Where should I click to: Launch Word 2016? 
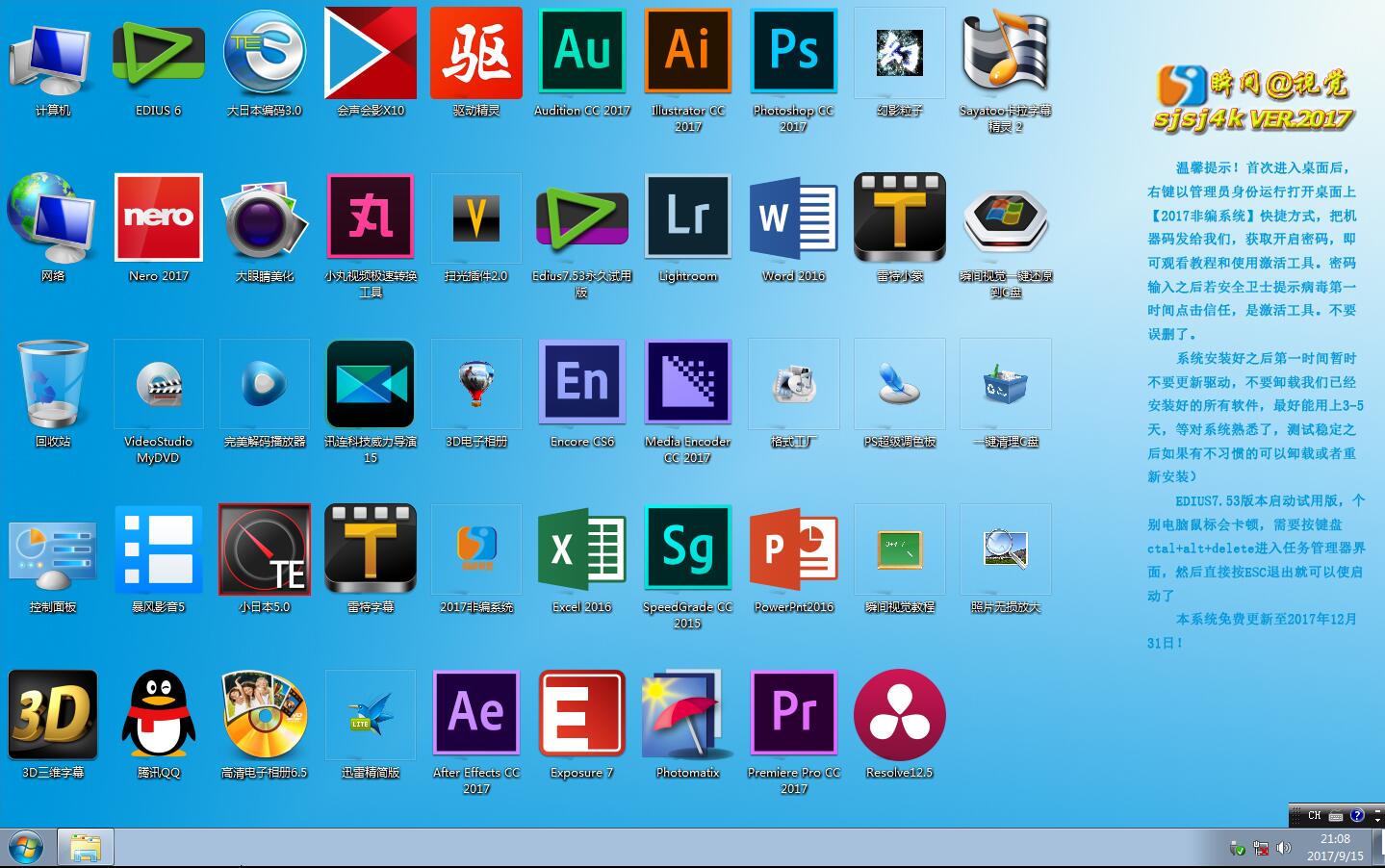[x=794, y=218]
